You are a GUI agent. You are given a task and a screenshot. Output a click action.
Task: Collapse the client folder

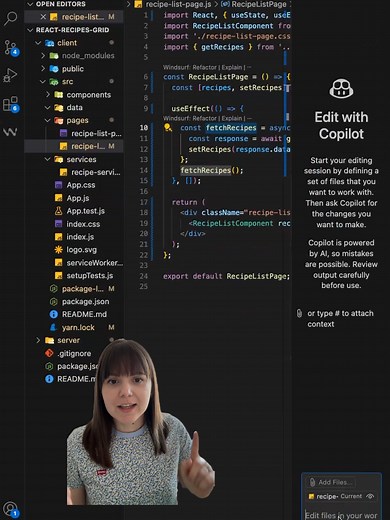(38, 43)
